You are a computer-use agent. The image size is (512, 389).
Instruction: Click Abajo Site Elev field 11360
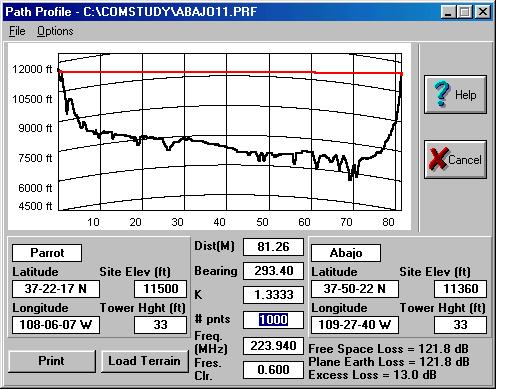pos(460,289)
